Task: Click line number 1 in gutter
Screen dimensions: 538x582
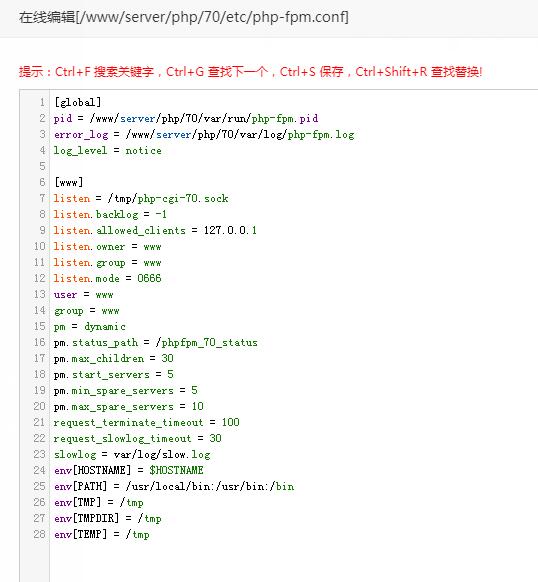Action: [42, 102]
